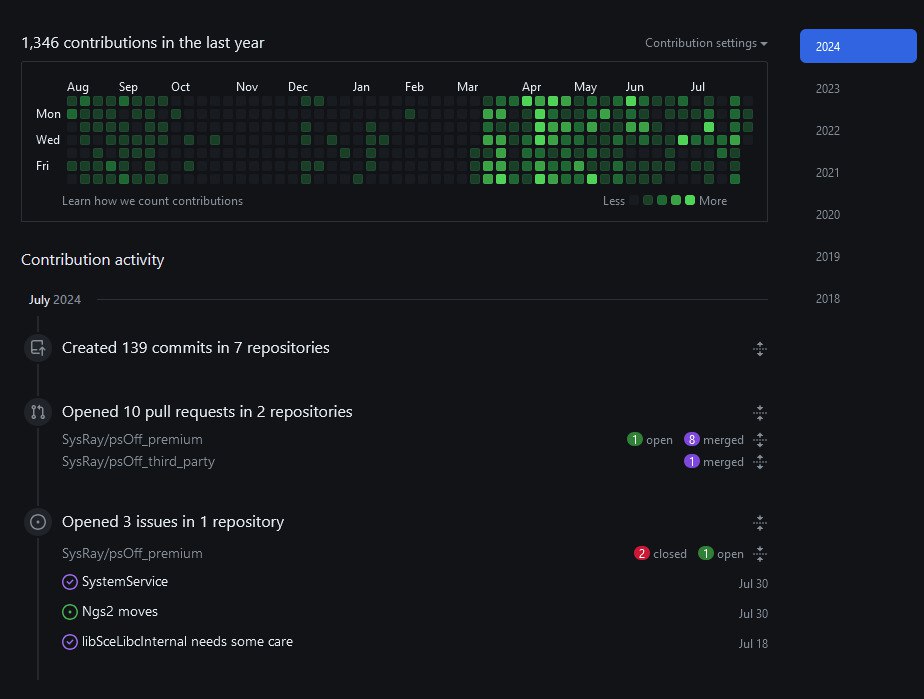Collapse the Created 139 commits section
924x699 pixels.
coord(759,349)
